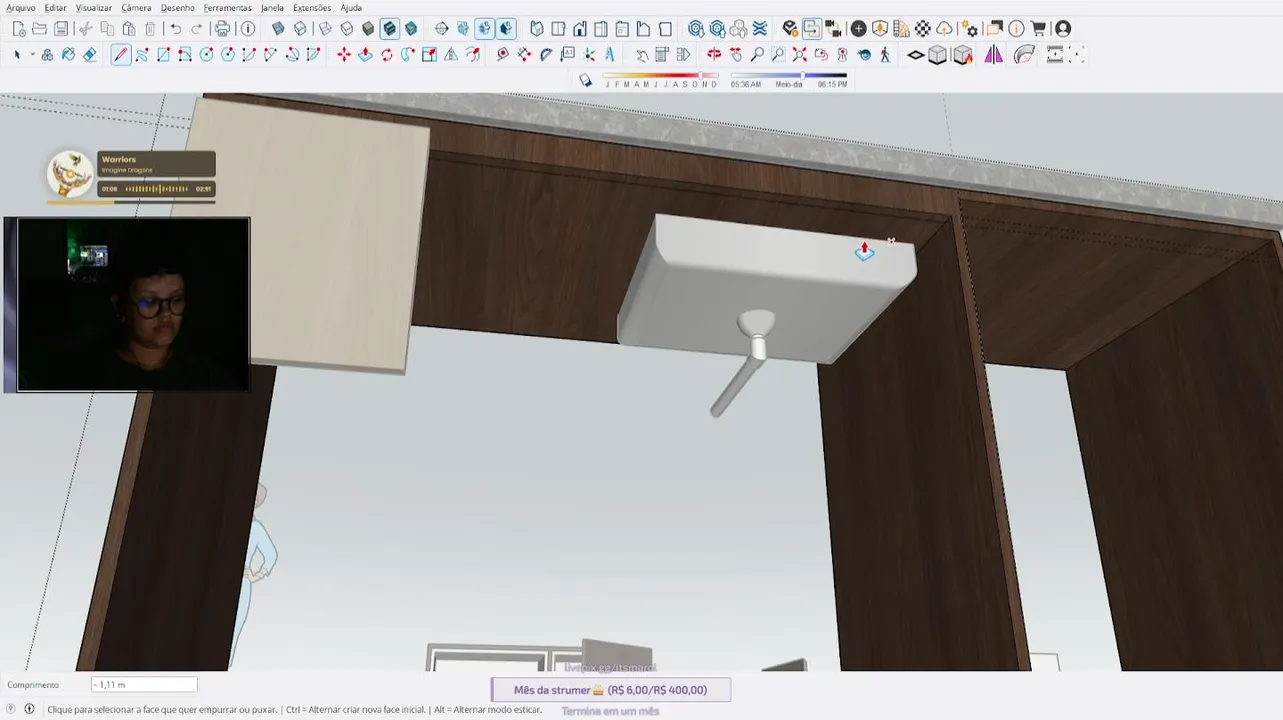The height and width of the screenshot is (720, 1283).
Task: Open the Visualizar menu
Action: click(x=94, y=8)
